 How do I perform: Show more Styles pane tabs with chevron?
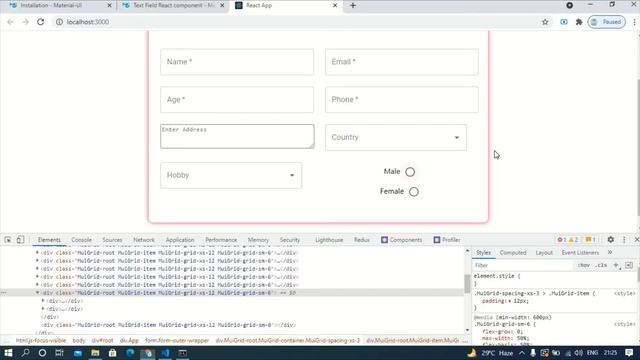[x=610, y=253]
